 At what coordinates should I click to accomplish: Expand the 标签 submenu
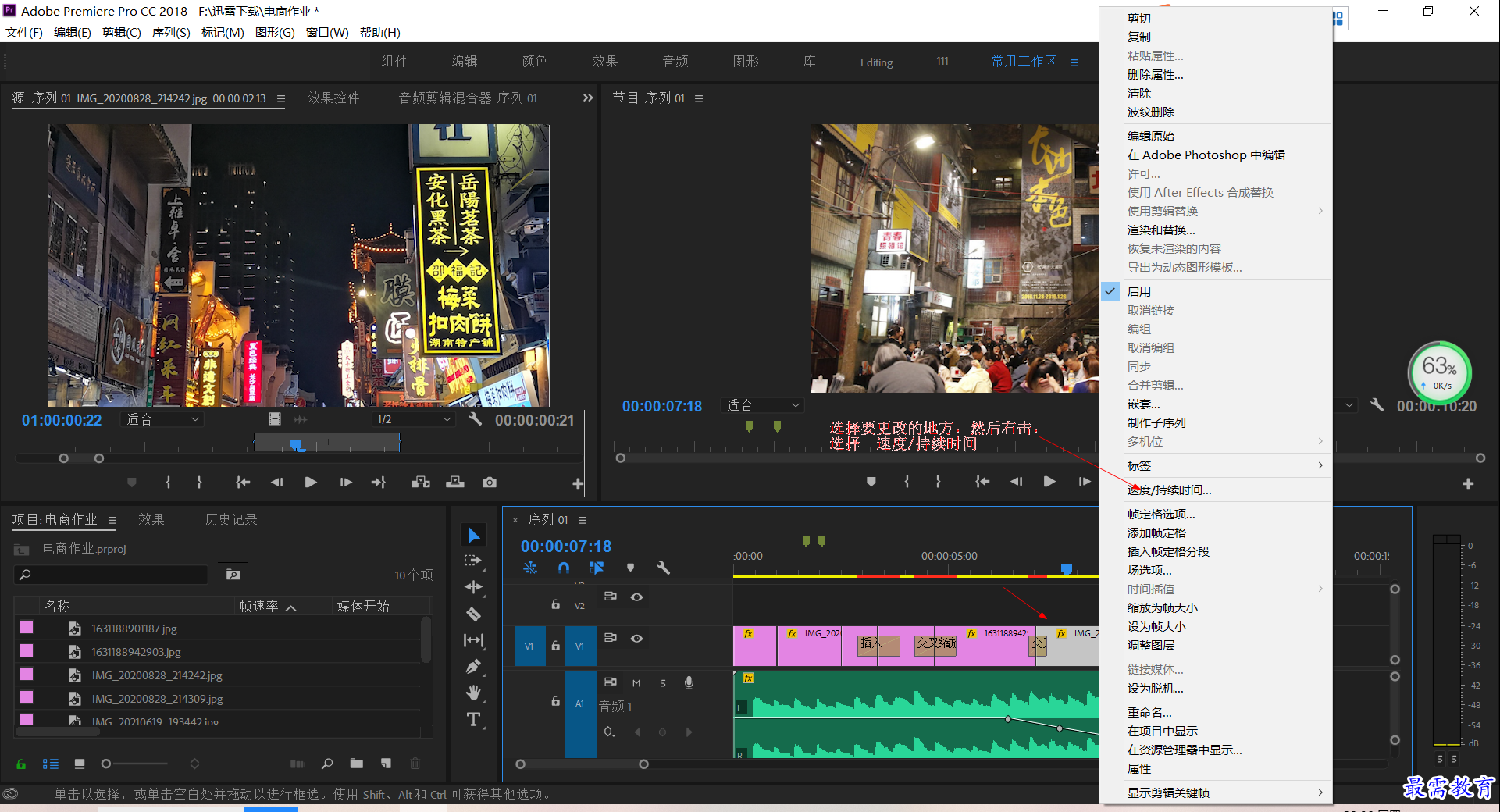(1215, 465)
